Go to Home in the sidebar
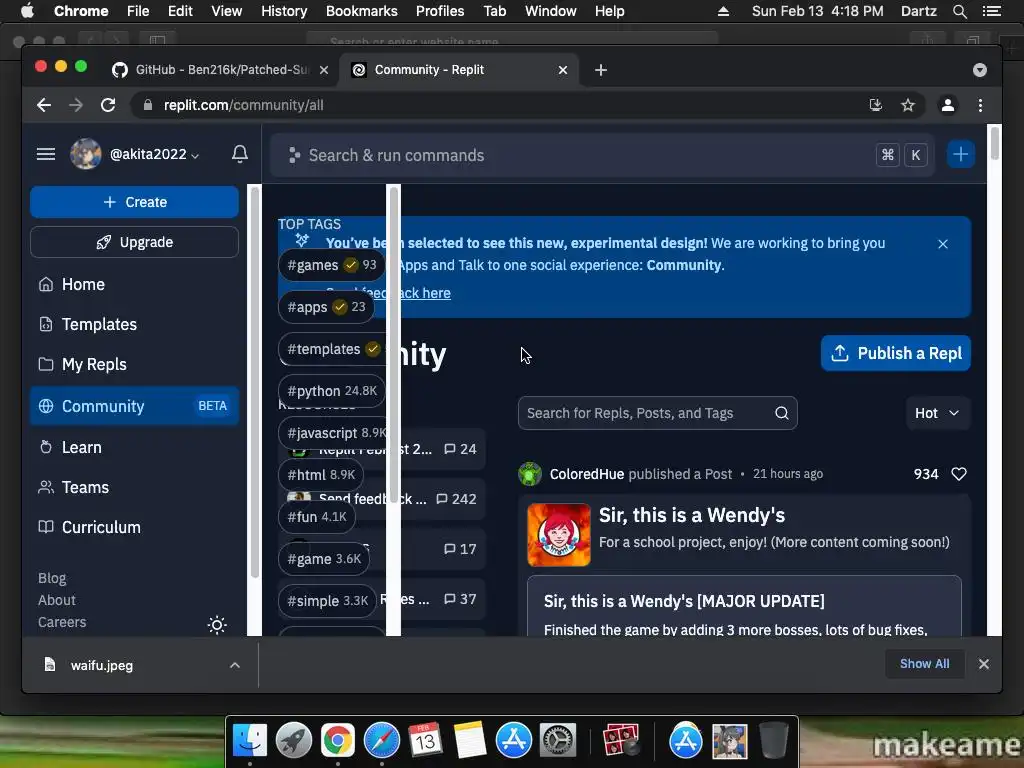1024x768 pixels. click(135, 285)
